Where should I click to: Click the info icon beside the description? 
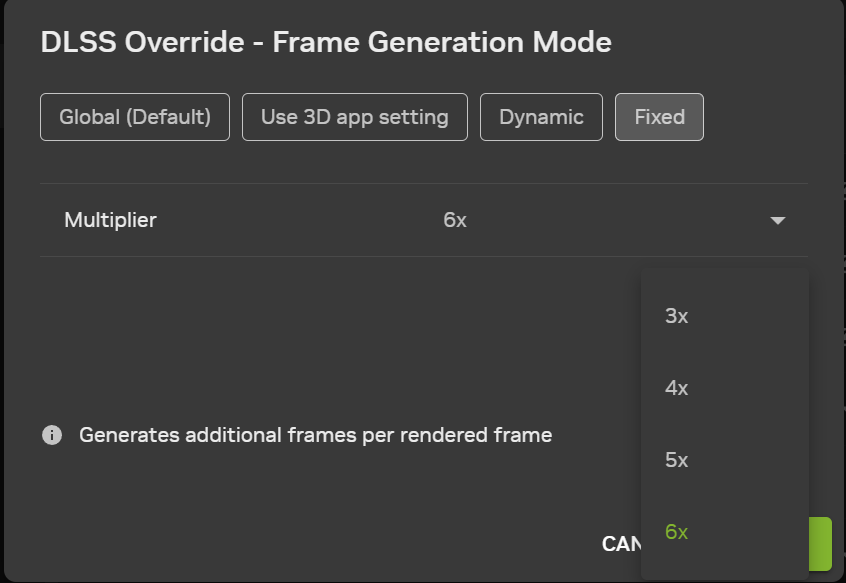point(52,435)
